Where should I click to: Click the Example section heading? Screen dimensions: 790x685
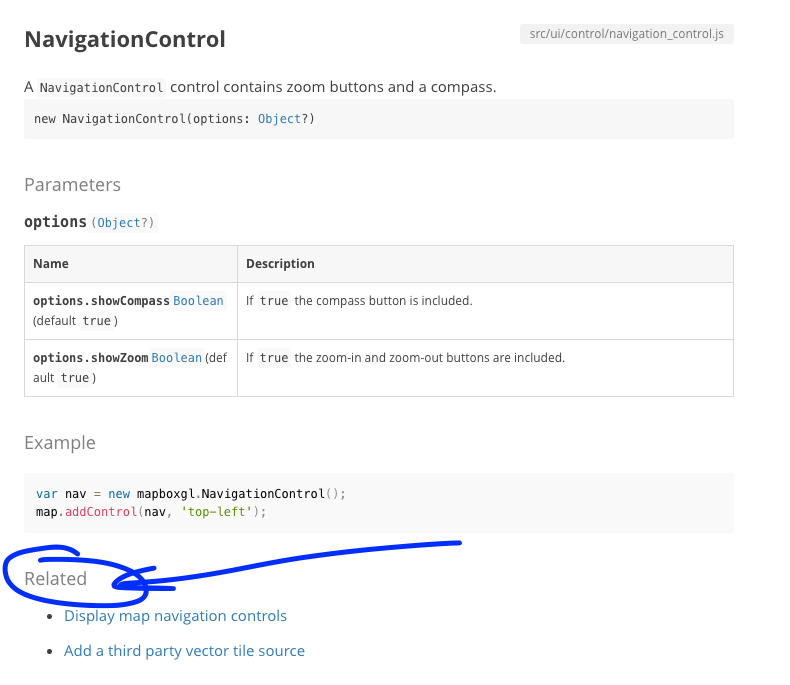click(60, 443)
